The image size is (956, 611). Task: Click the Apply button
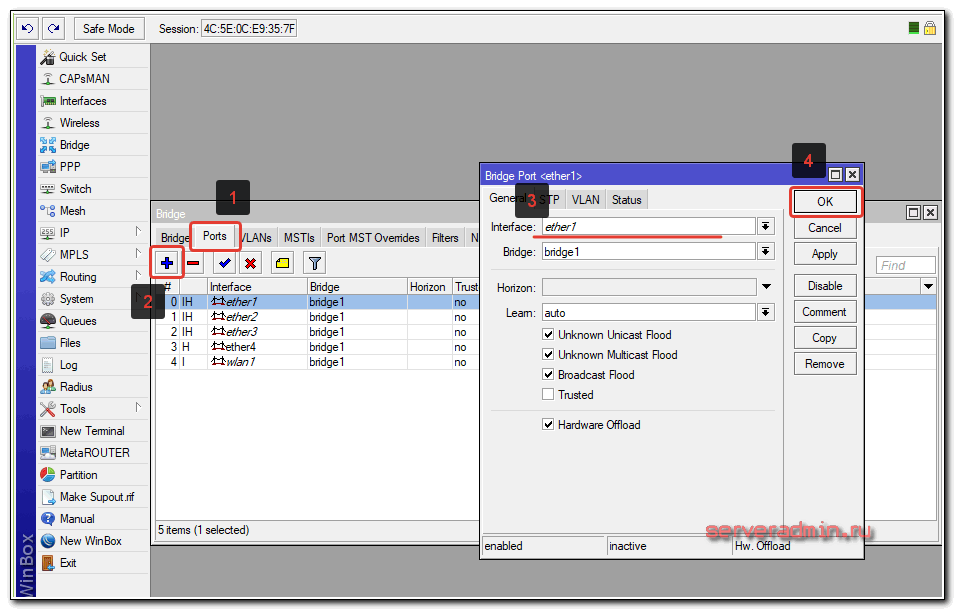(825, 254)
